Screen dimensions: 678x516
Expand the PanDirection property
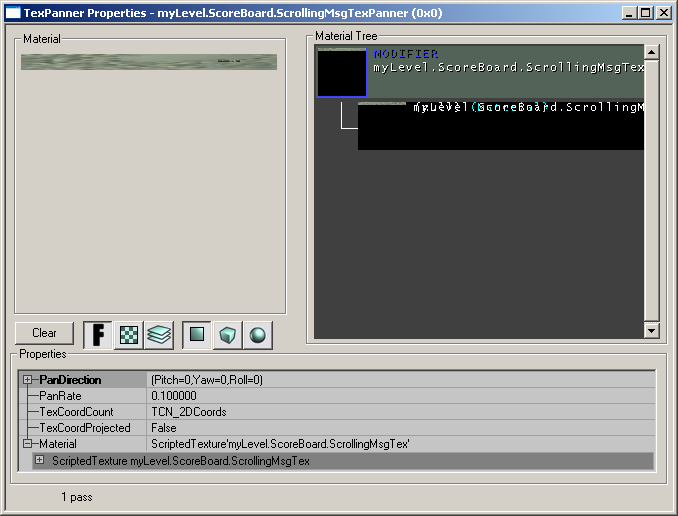click(x=27, y=380)
